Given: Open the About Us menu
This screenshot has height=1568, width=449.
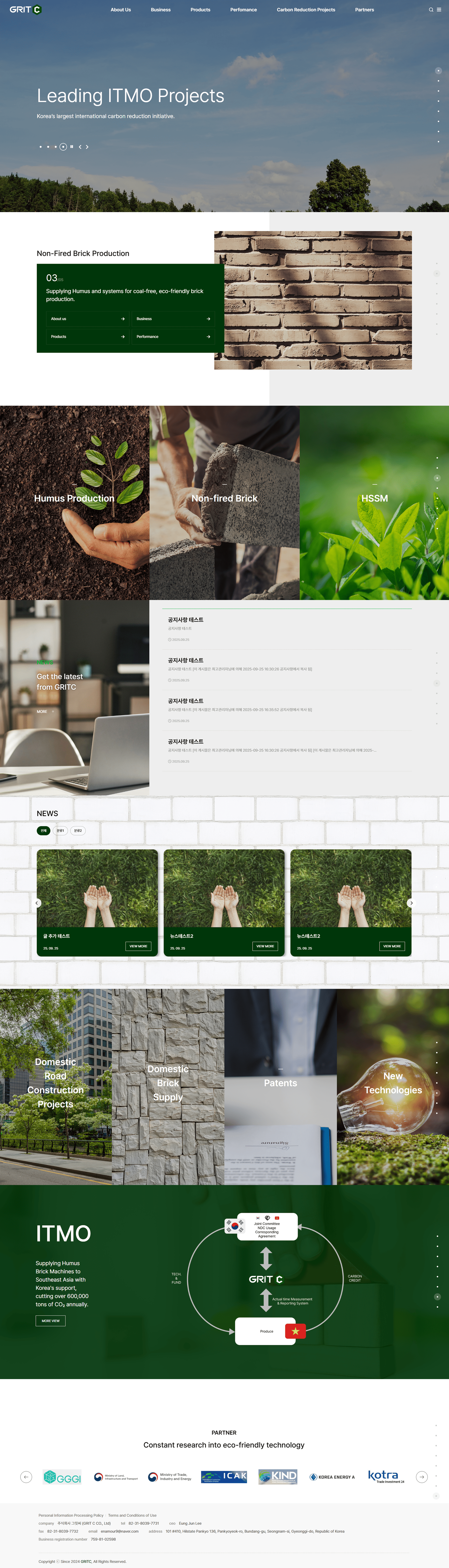Looking at the screenshot, I should click(120, 10).
